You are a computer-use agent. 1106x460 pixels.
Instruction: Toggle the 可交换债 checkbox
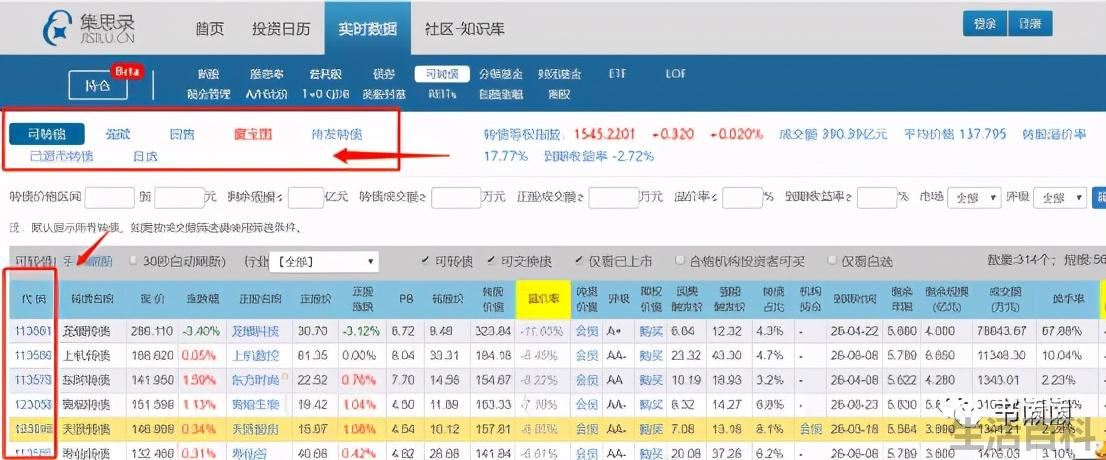(x=491, y=261)
